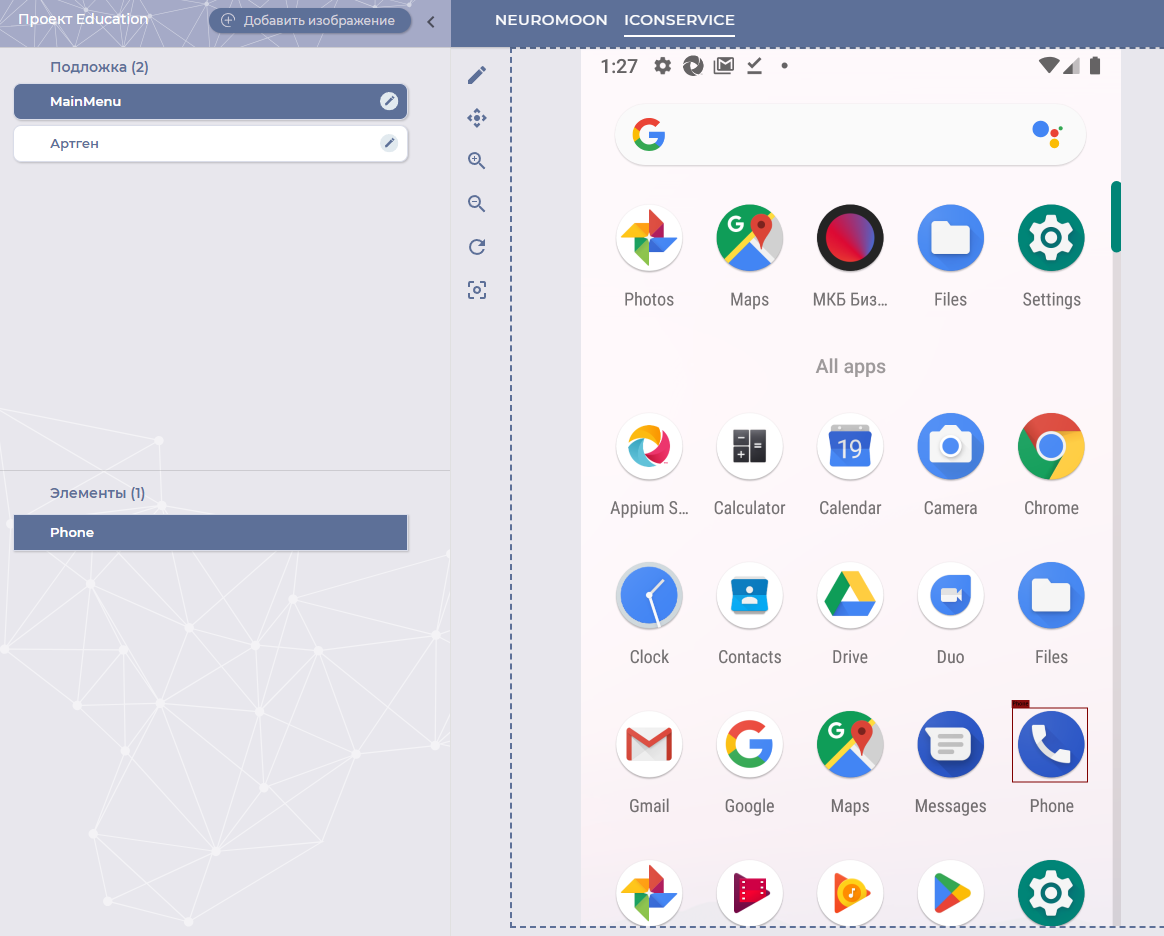Open Play Music icon in bottom row
The image size is (1164, 936).
850,893
